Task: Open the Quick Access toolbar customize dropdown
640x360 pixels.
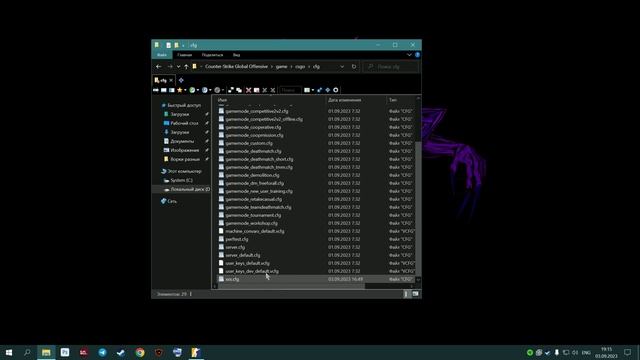Action: click(183, 45)
